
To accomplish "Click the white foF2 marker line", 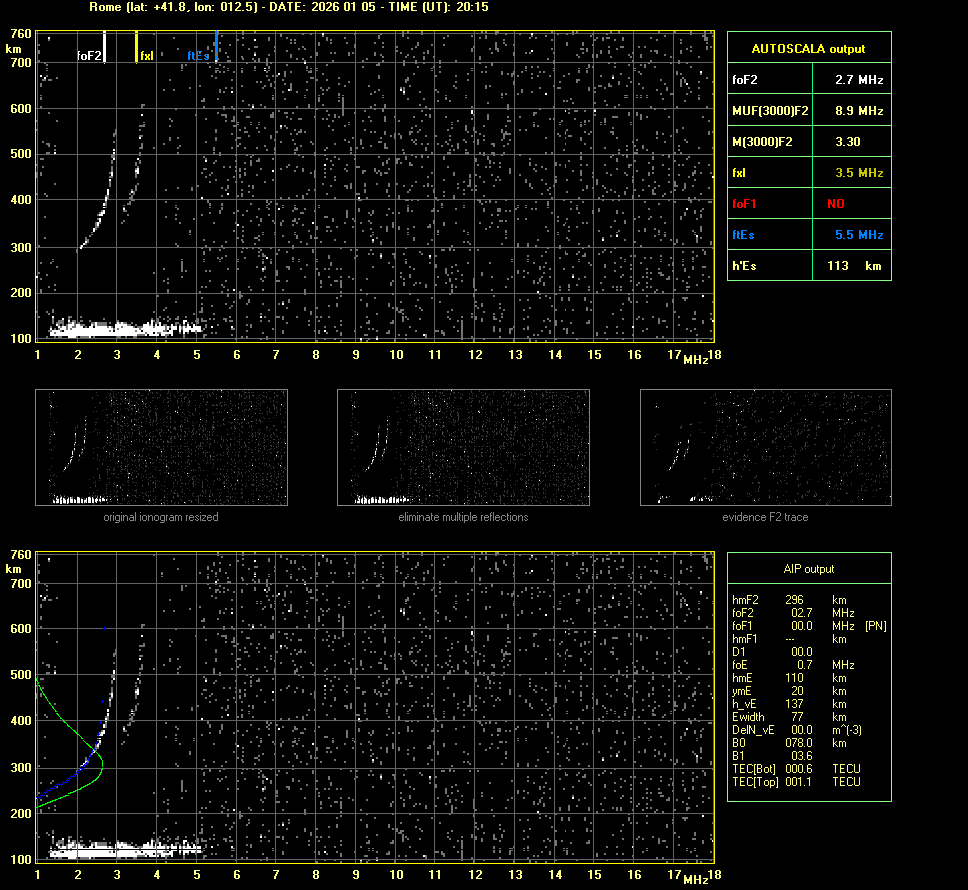I will coord(104,47).
